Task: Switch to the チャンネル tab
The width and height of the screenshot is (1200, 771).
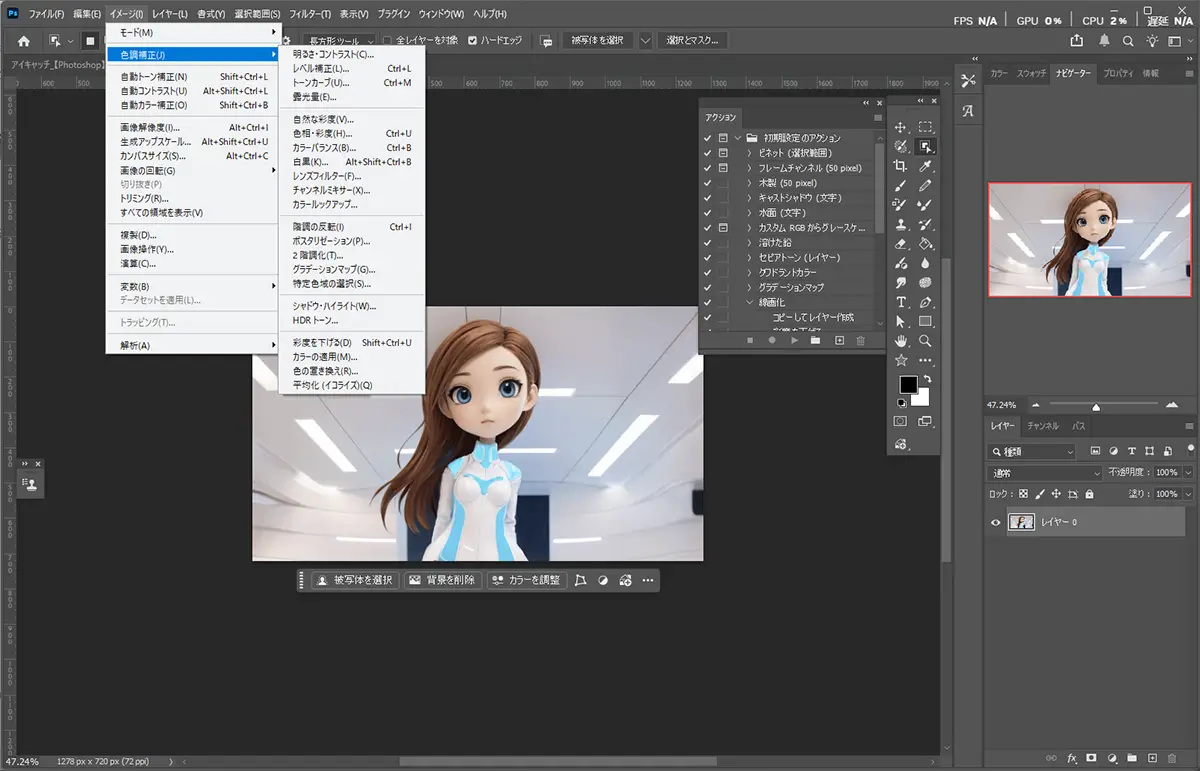Action: click(x=1042, y=426)
